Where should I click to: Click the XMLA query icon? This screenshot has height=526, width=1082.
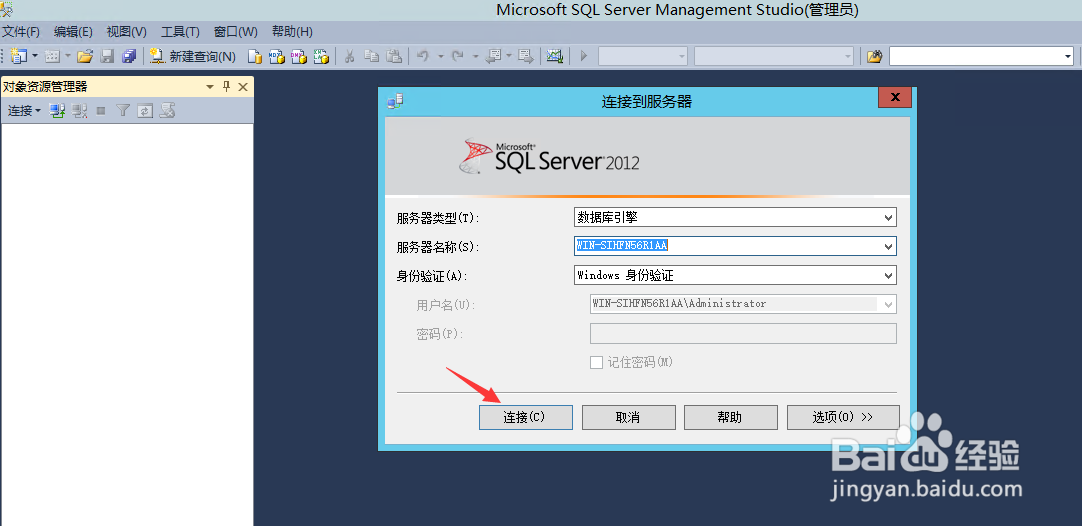point(321,57)
